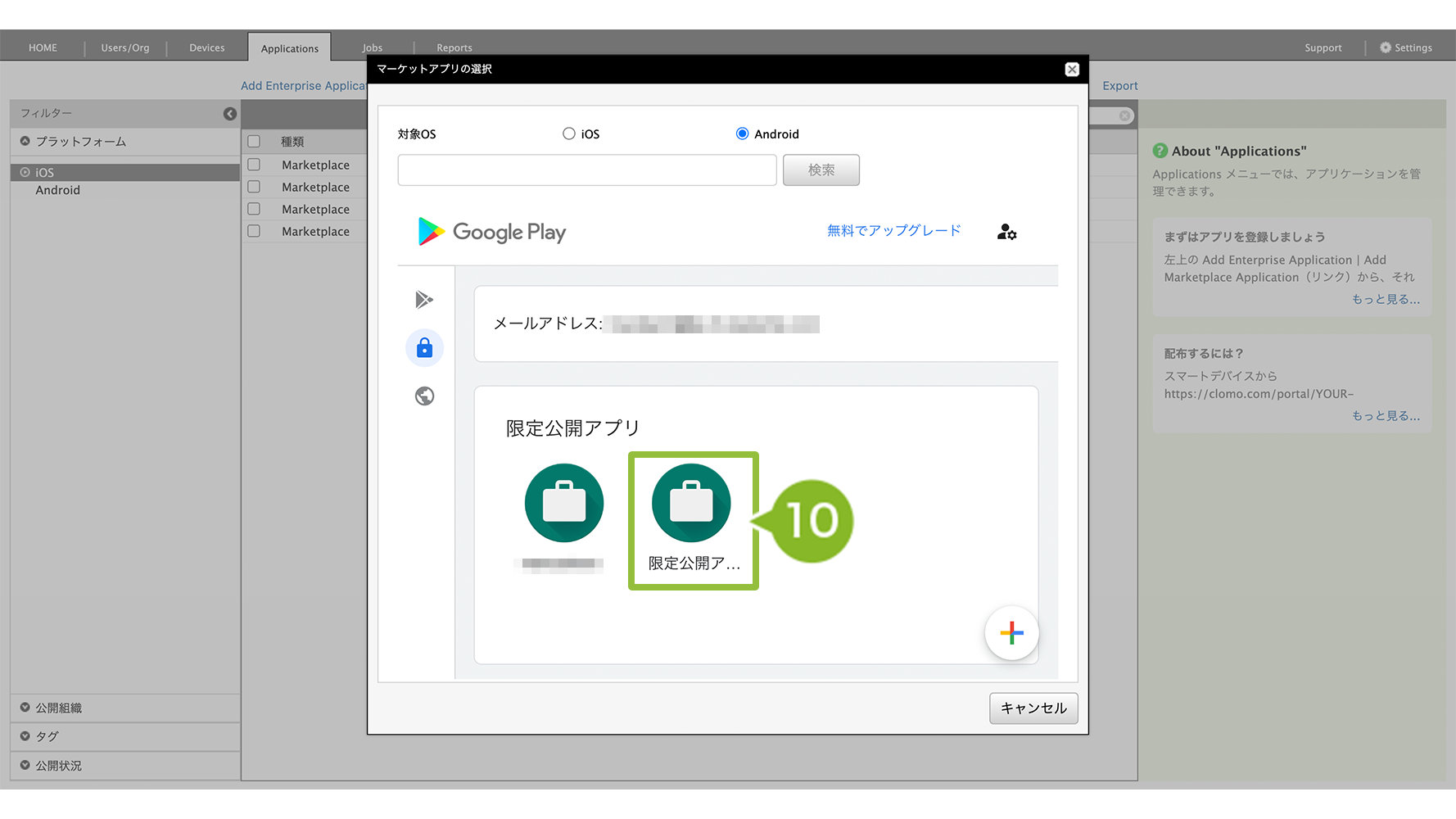Click the 無料でアップグレード link
Viewport: 1456px width, 819px height.
[x=893, y=231]
